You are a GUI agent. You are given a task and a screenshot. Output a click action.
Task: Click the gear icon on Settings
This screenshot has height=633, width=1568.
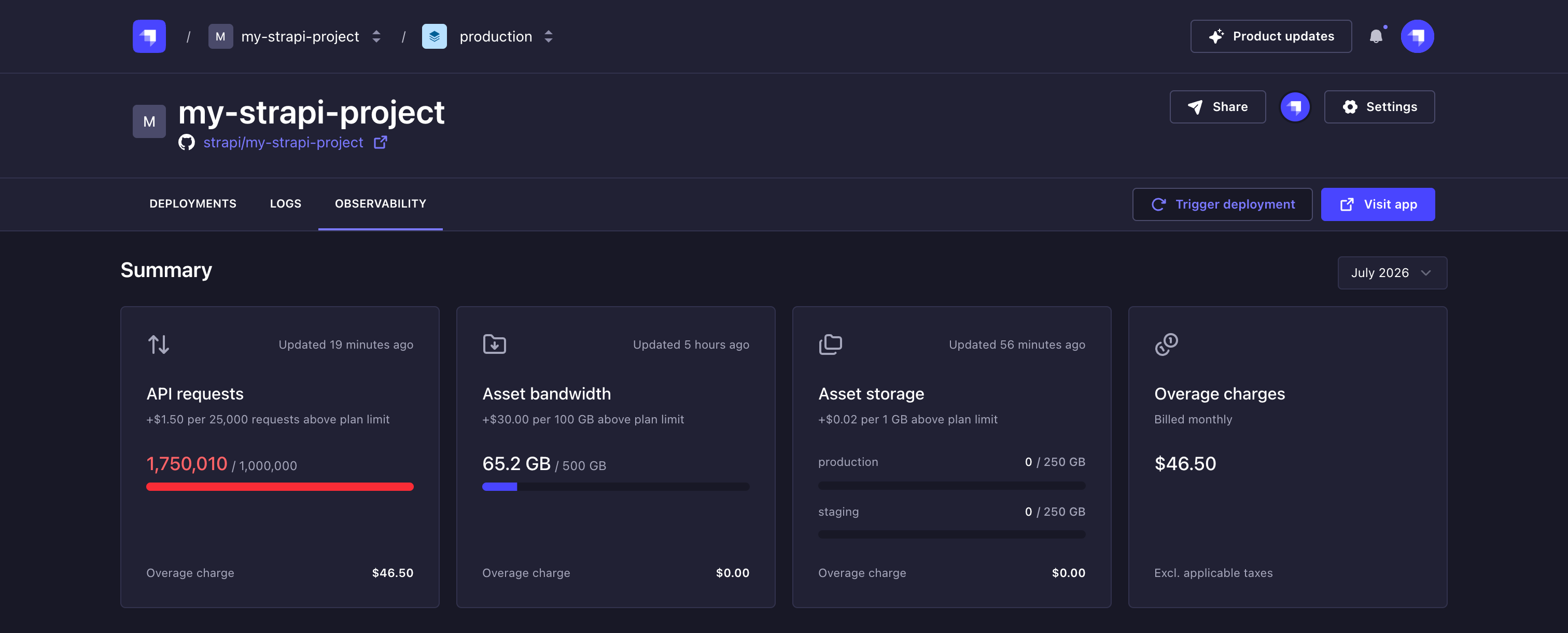pos(1350,107)
